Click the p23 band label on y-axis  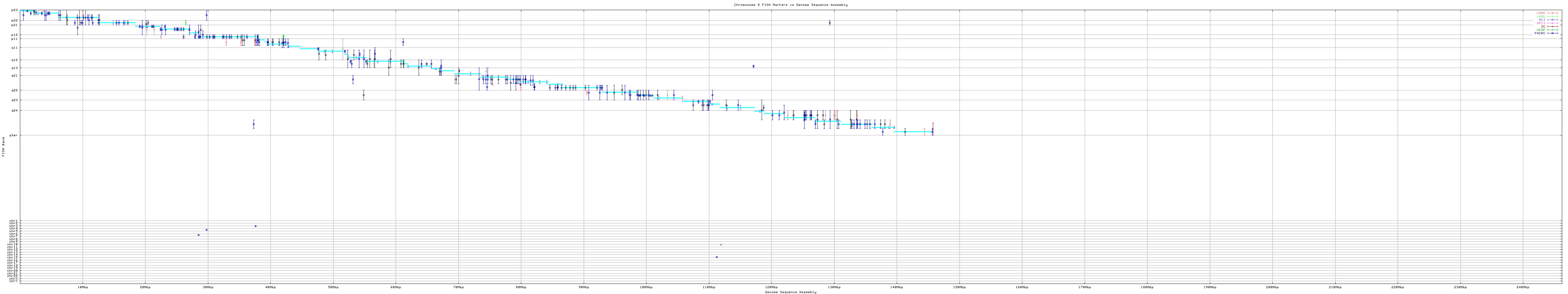pos(15,10)
